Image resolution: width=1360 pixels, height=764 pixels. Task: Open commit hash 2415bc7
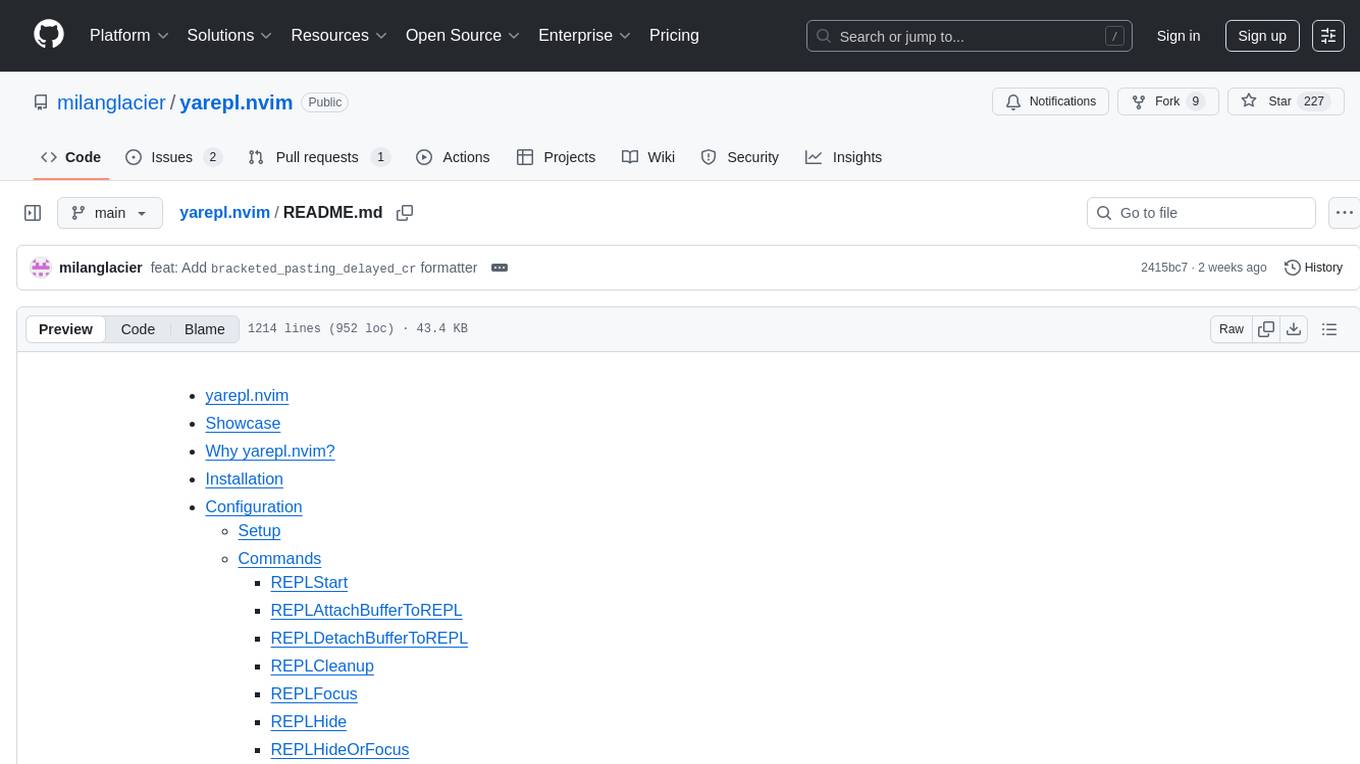[1164, 267]
